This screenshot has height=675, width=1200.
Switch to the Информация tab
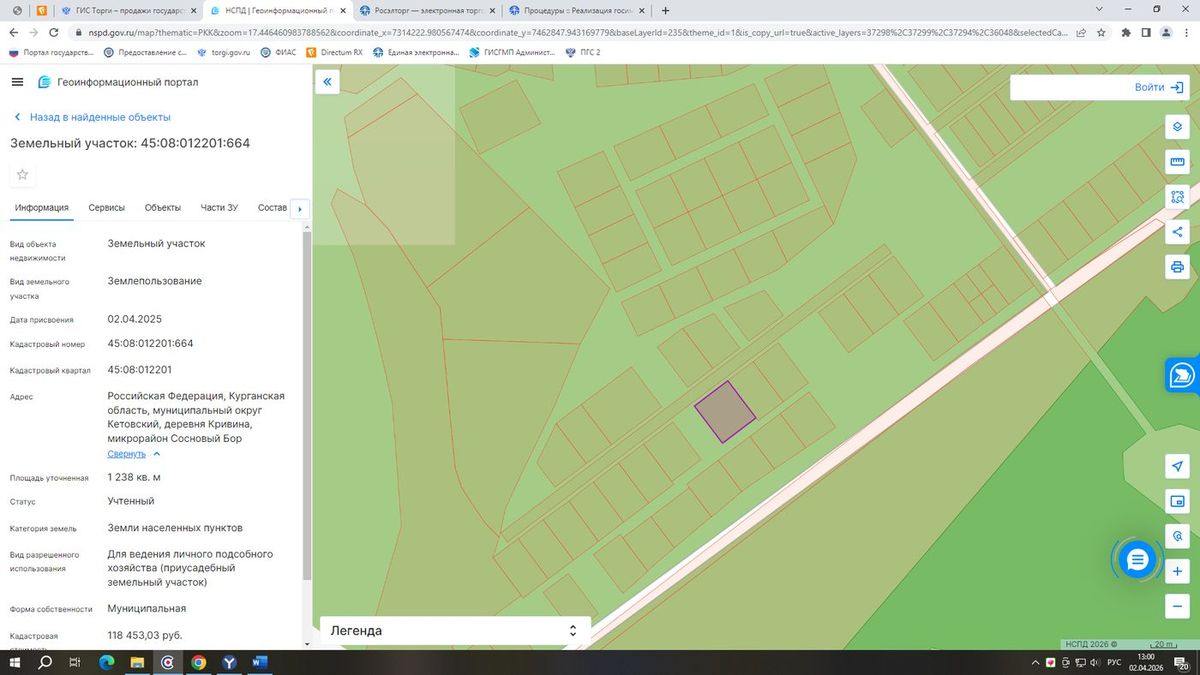coord(42,208)
